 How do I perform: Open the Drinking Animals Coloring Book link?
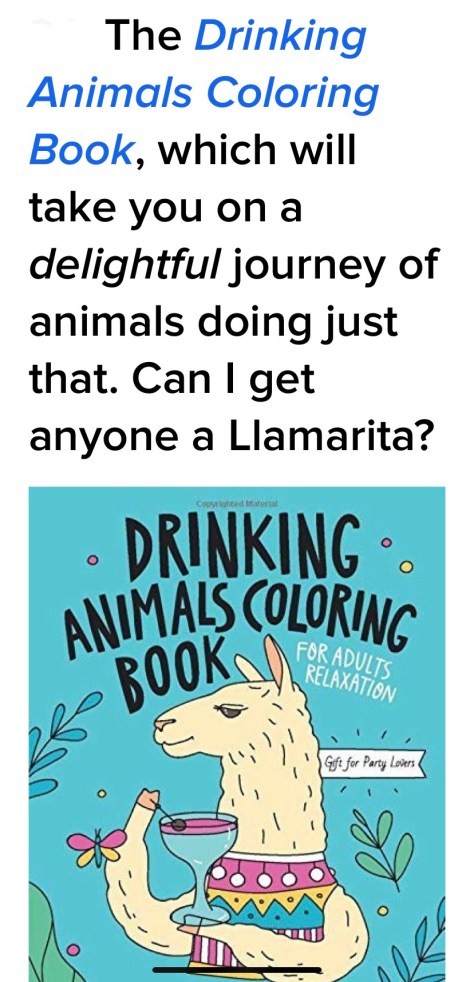coord(204,94)
